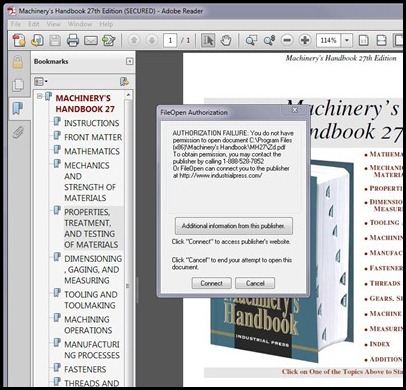Click the save file floppy icon
Image resolution: width=406 pixels, height=390 pixels.
tap(55, 41)
